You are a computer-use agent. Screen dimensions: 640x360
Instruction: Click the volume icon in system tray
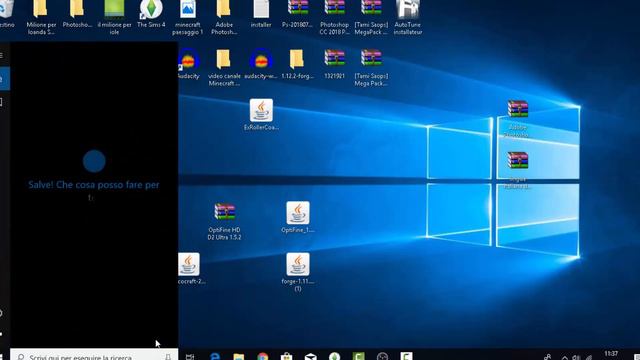(x=576, y=357)
